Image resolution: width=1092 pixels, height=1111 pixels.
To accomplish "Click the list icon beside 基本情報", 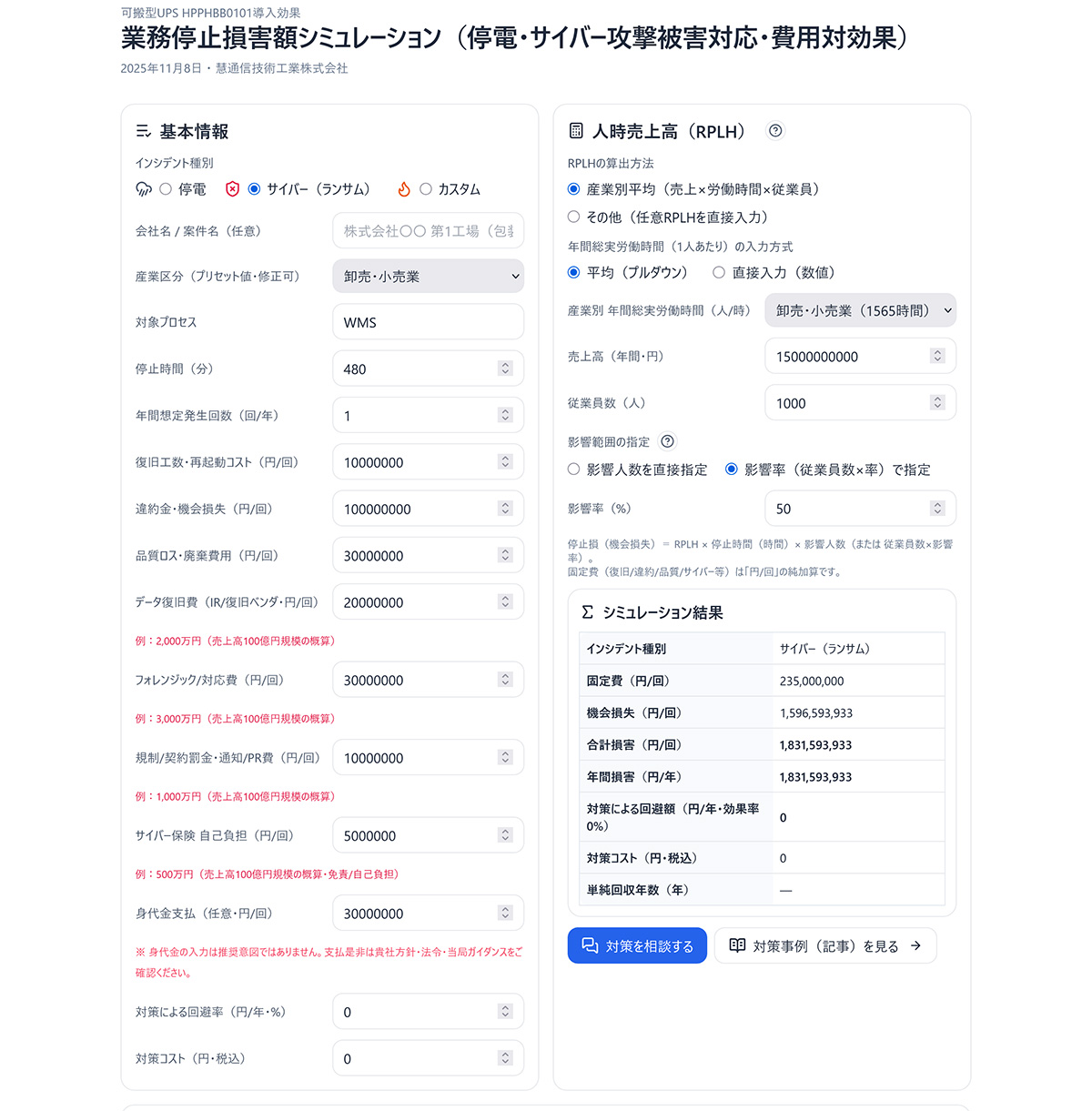I will 143,131.
